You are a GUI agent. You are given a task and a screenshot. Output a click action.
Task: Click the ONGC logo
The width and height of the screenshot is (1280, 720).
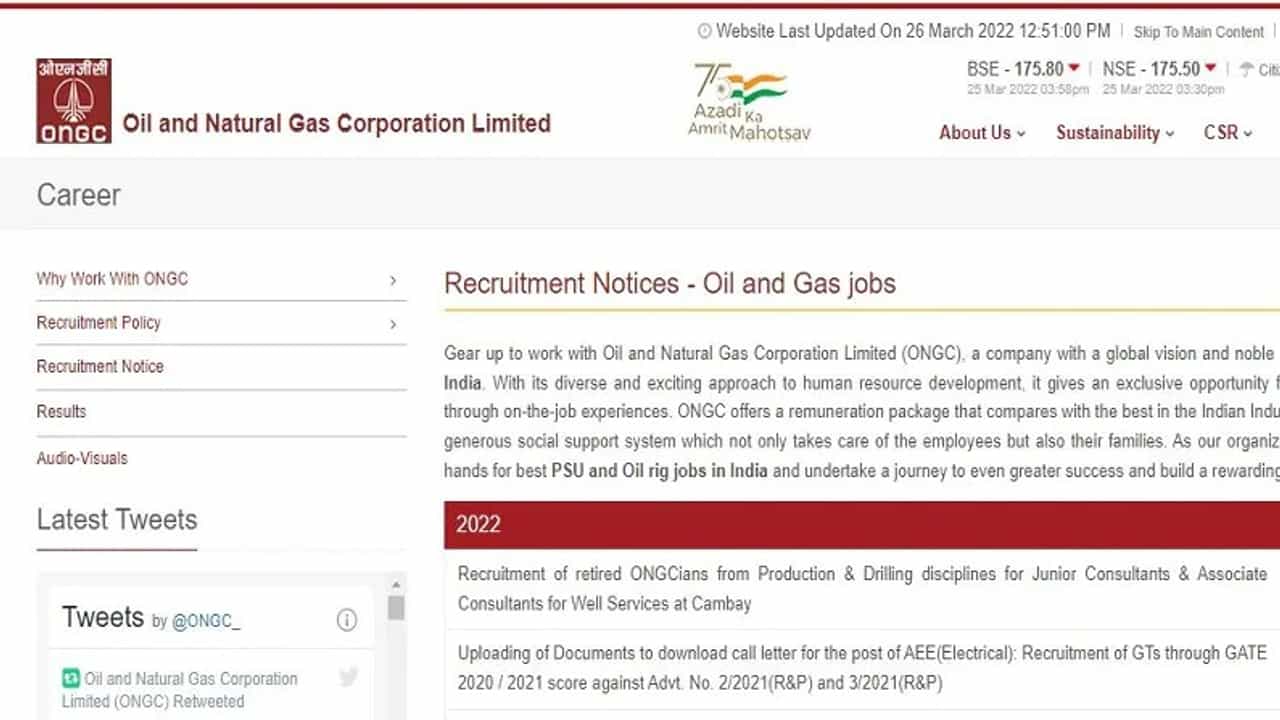click(x=74, y=101)
